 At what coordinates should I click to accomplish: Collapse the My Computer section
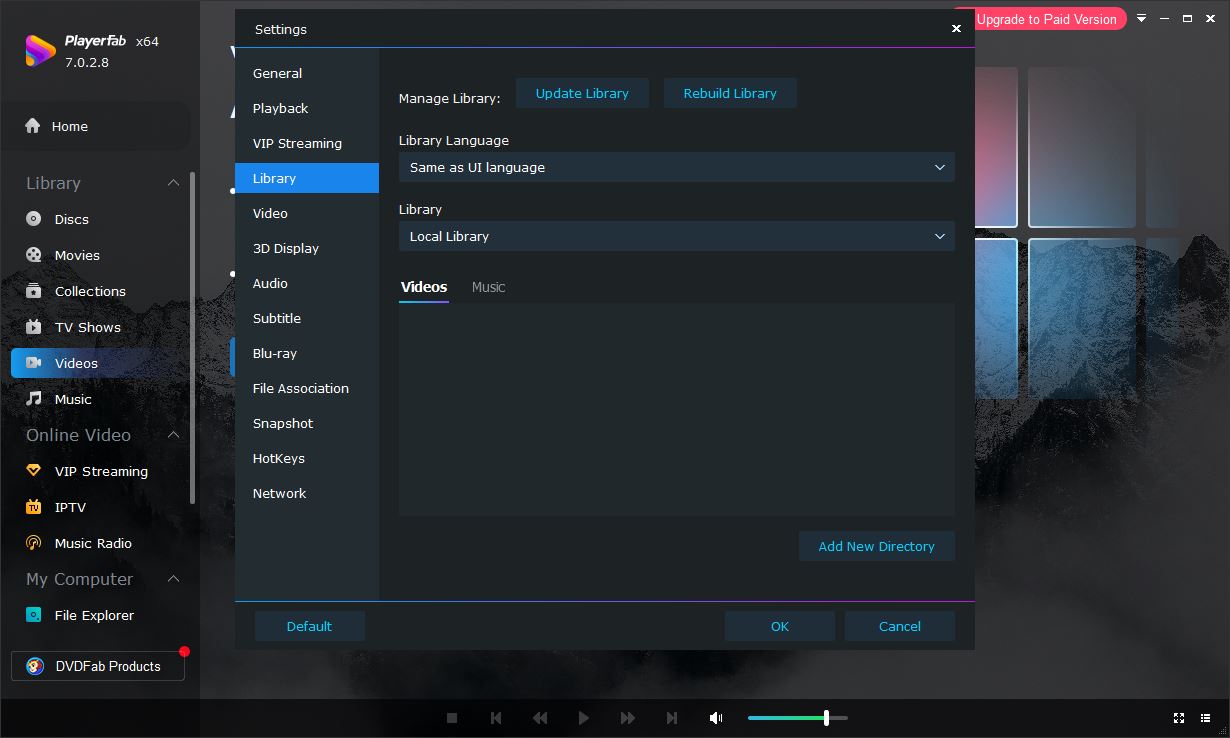click(x=173, y=579)
